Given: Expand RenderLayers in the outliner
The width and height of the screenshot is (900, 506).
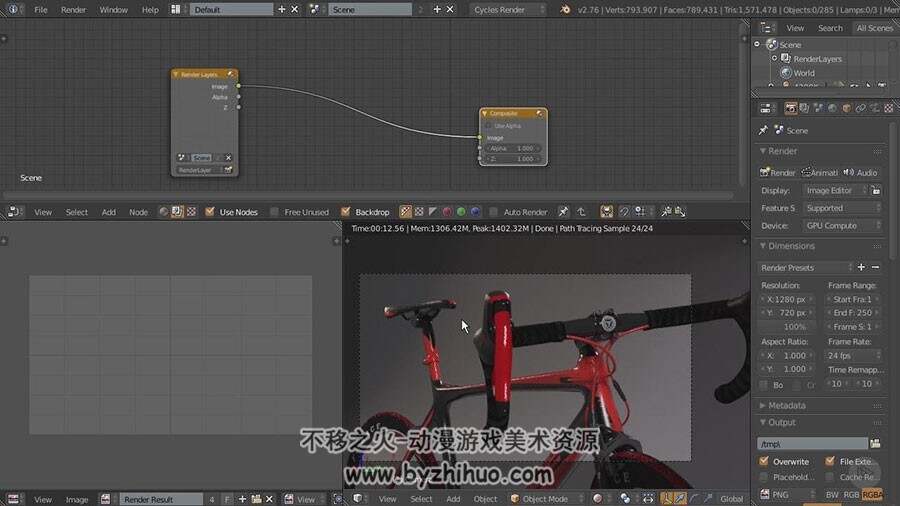Looking at the screenshot, I should click(774, 59).
